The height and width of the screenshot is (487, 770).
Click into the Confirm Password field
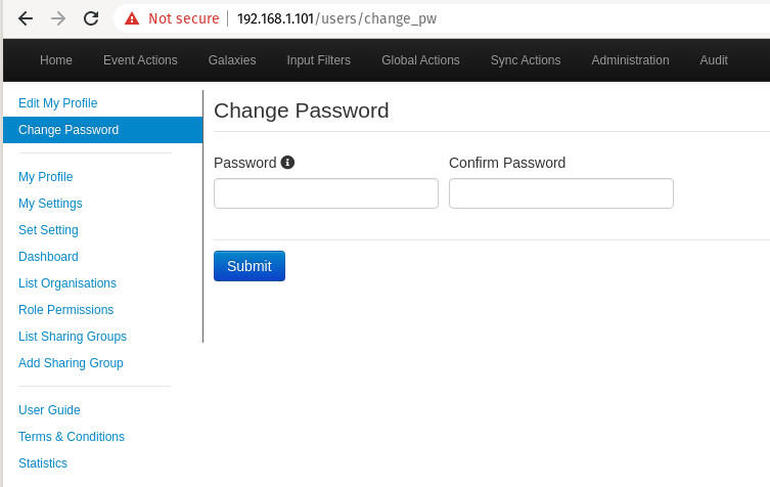(561, 193)
